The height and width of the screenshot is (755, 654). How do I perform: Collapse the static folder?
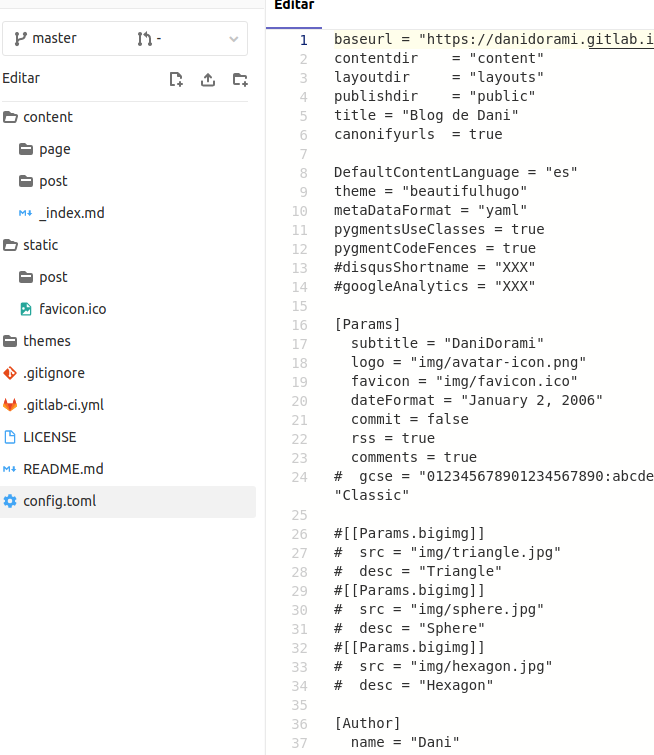(40, 245)
